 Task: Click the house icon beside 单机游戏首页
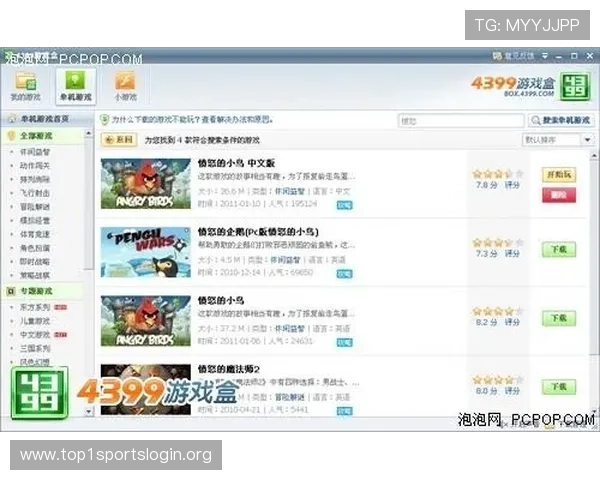(x=12, y=119)
